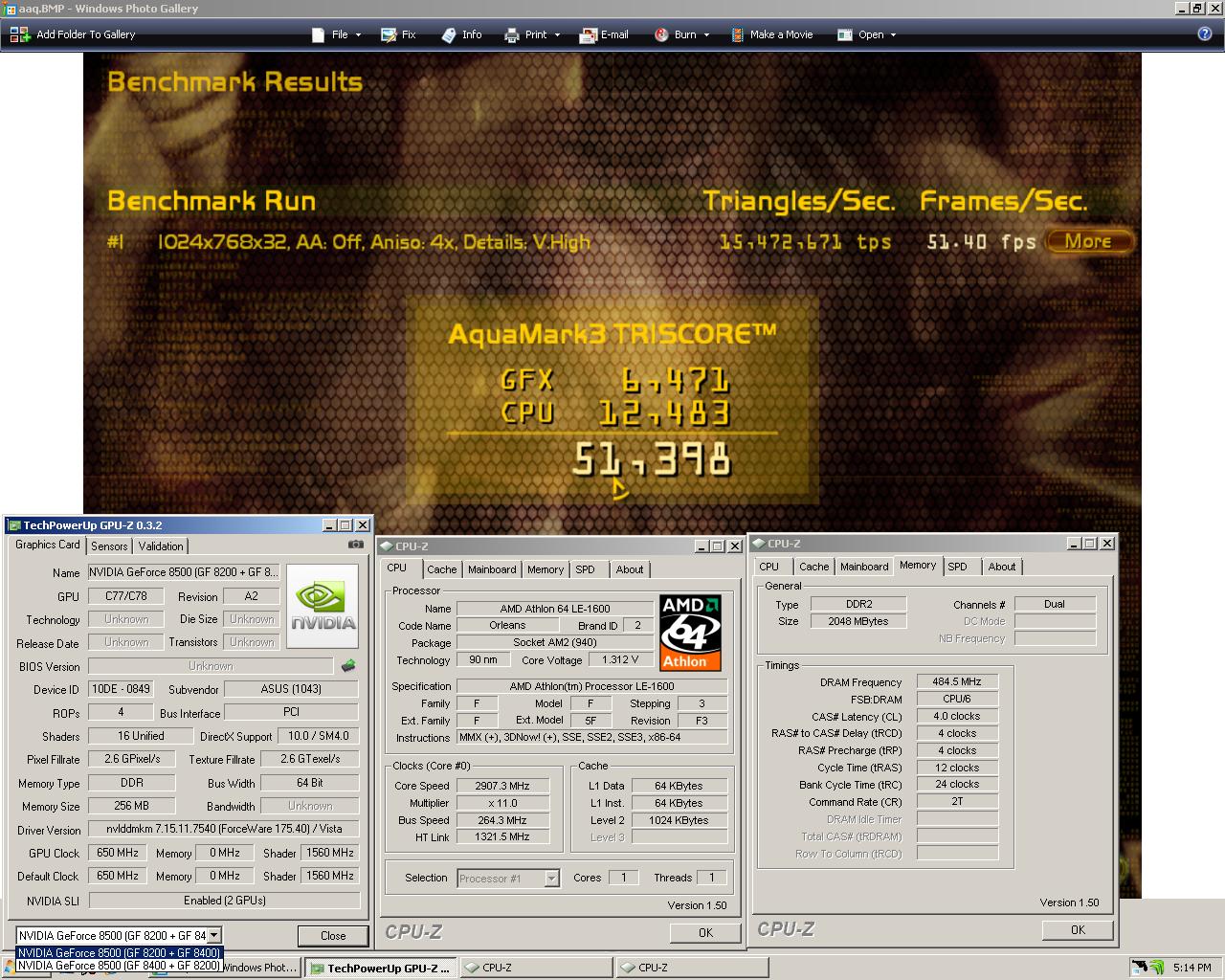Open TechPowerUp GPU-Z taskbar button
Viewport: 1225px width, 980px height.
[381, 968]
